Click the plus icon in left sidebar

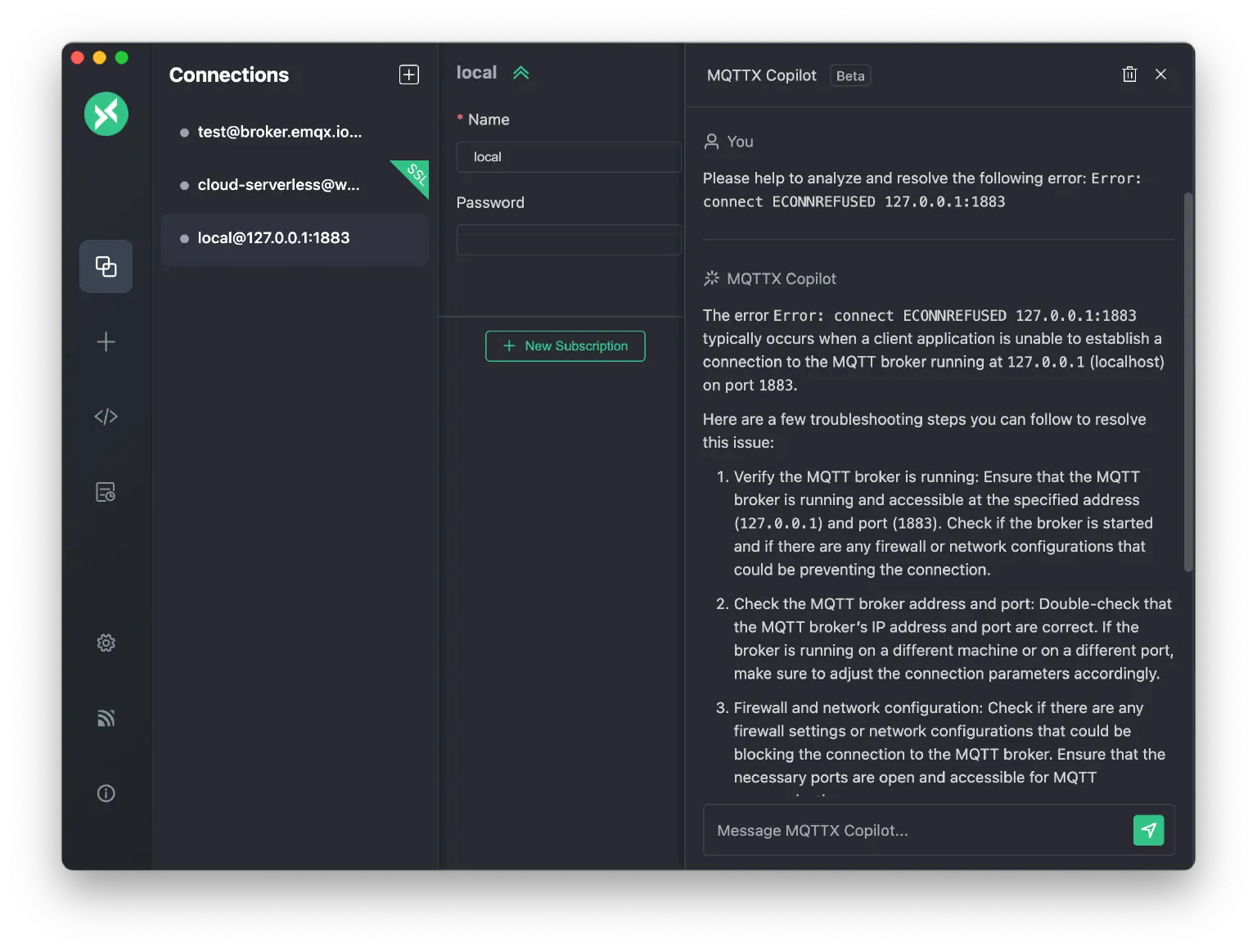tap(106, 341)
